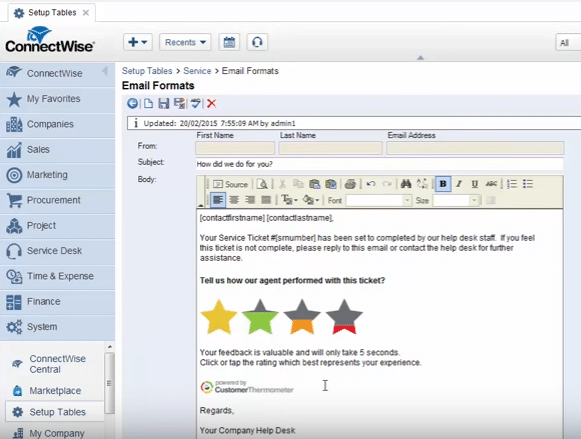The image size is (581, 439).
Task: Go to Setup Tables breadcrumb link
Action: coord(147,71)
